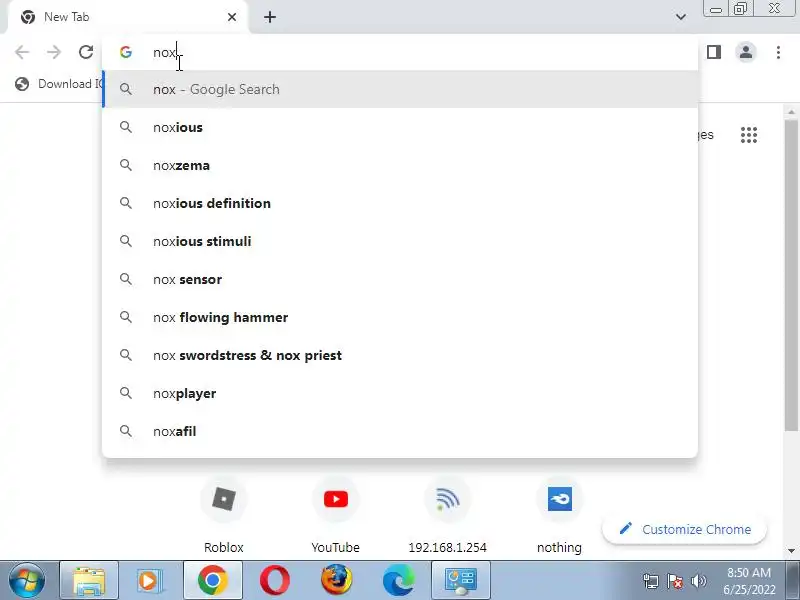800x600 pixels.
Task: Open the profile avatar menu
Action: 746,52
